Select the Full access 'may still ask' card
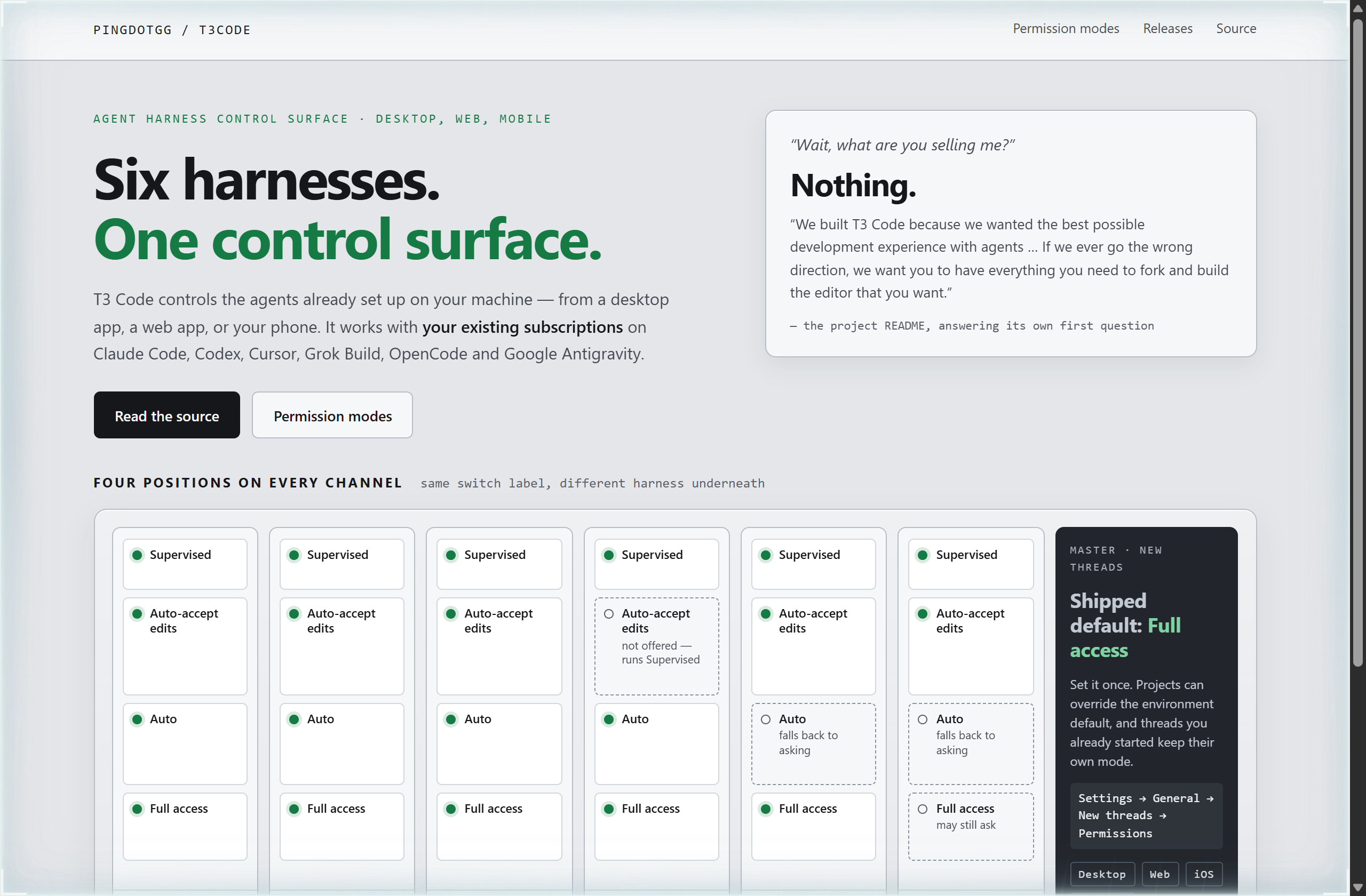Screen dimensions: 1366x896 971,827
